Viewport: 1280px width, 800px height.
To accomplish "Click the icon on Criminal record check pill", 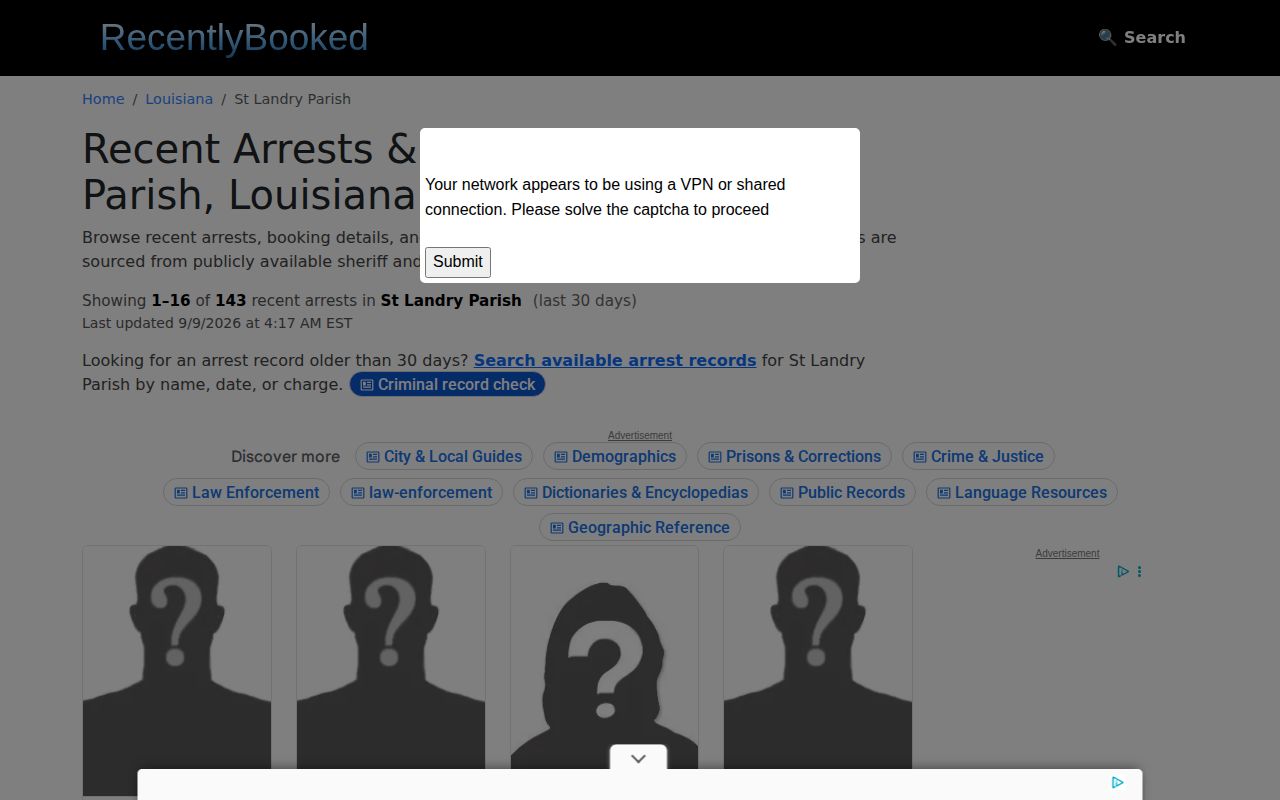I will coord(367,385).
